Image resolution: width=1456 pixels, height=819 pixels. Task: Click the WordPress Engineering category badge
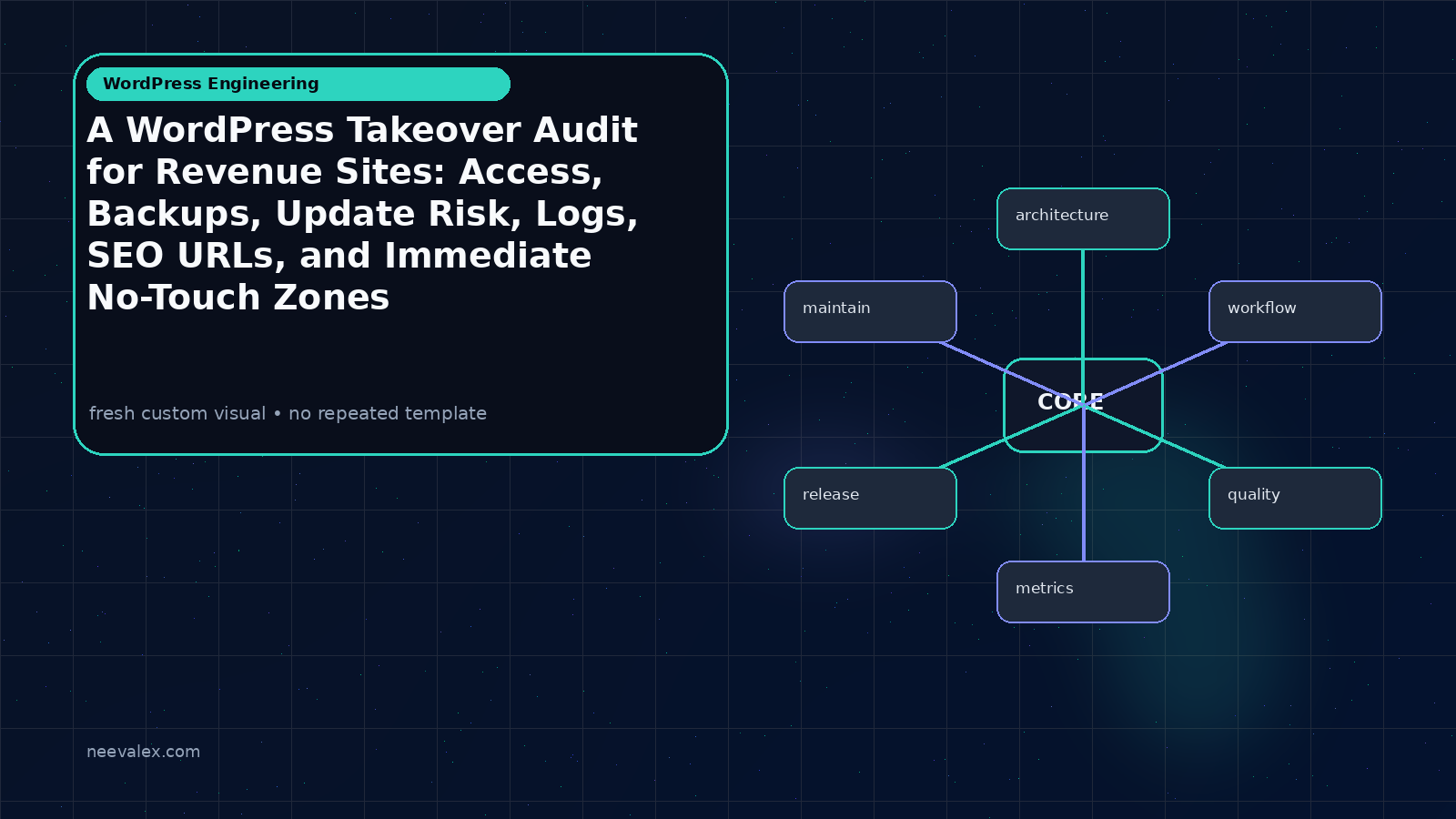click(298, 84)
